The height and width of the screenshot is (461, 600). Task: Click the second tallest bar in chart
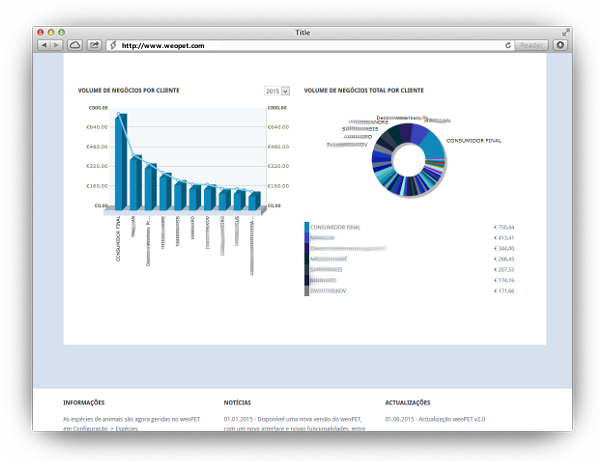(x=136, y=181)
